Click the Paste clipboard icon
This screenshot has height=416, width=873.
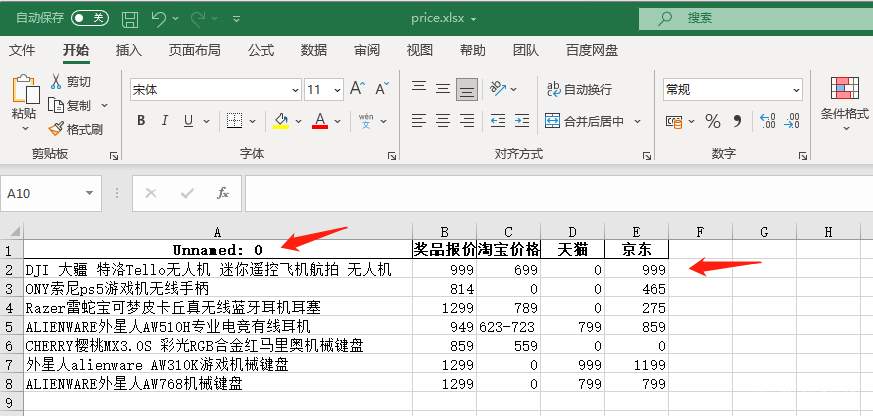tap(26, 90)
